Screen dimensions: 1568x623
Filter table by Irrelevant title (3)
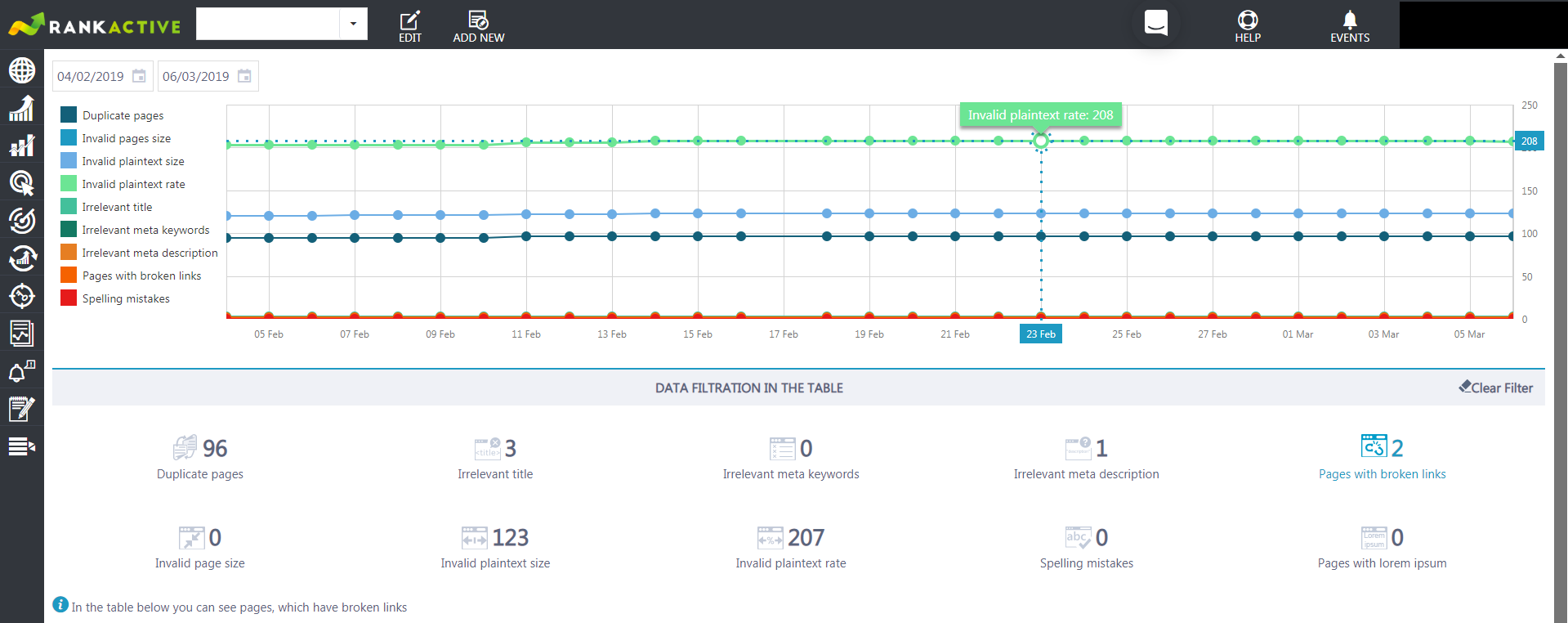tap(495, 458)
